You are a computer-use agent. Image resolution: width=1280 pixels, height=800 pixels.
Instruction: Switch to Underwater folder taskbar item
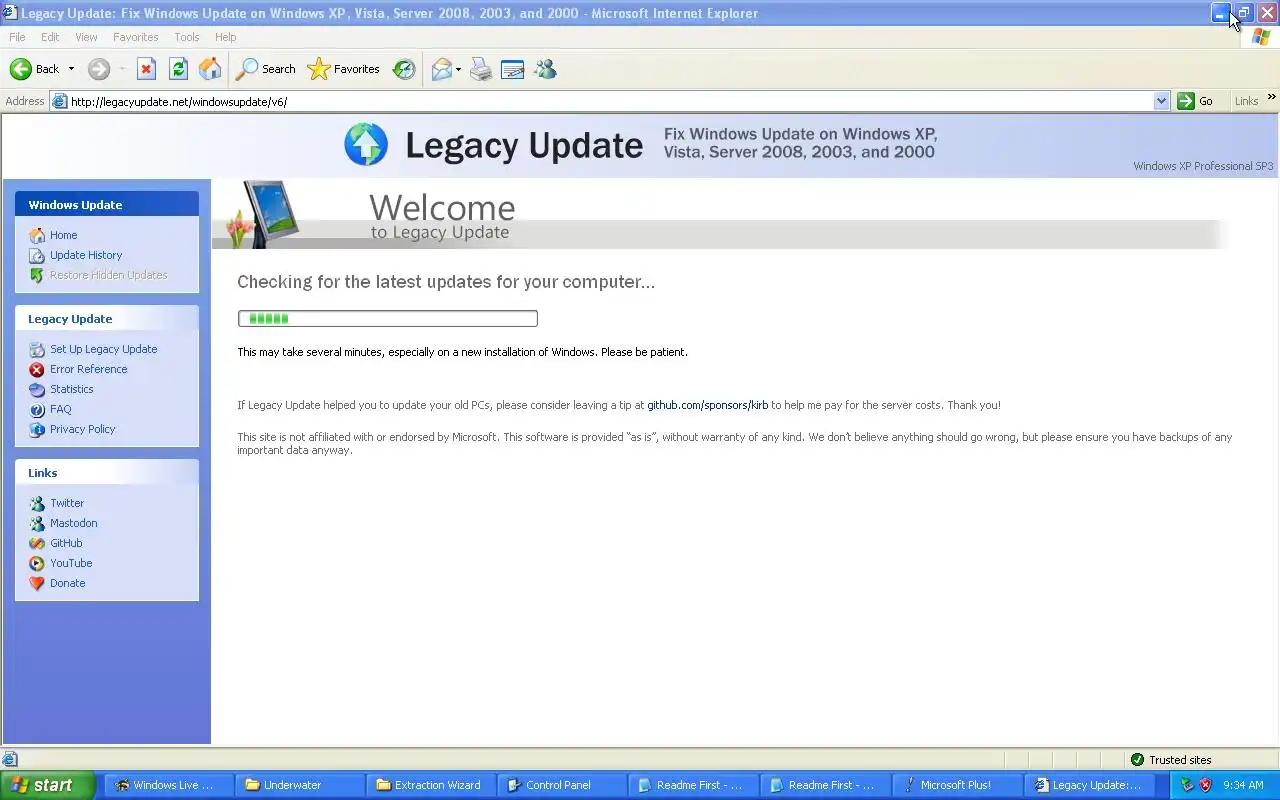coord(301,785)
